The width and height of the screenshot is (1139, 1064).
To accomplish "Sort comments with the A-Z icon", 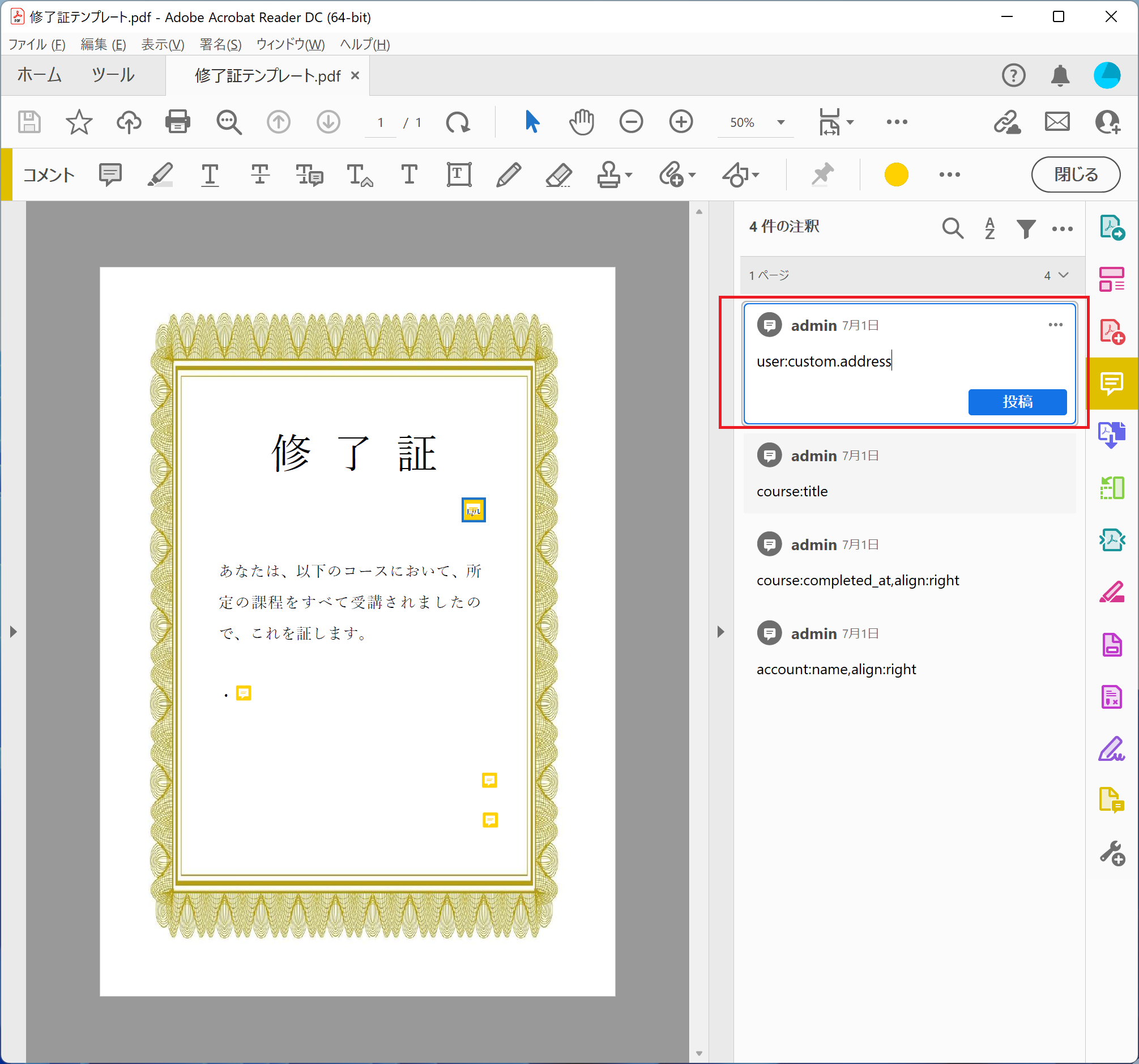I will point(989,228).
